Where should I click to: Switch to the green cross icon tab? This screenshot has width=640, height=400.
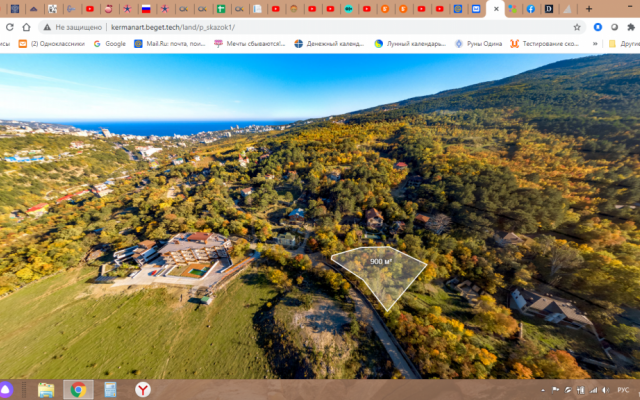pyautogui.click(x=221, y=9)
